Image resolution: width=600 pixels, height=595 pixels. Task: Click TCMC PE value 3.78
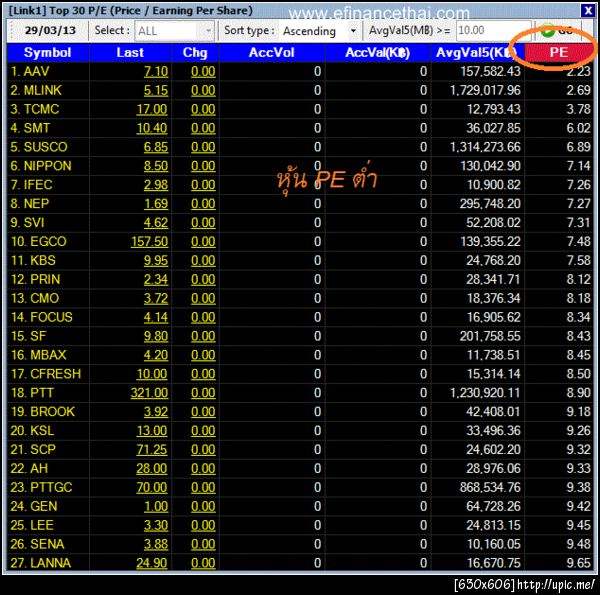(579, 109)
